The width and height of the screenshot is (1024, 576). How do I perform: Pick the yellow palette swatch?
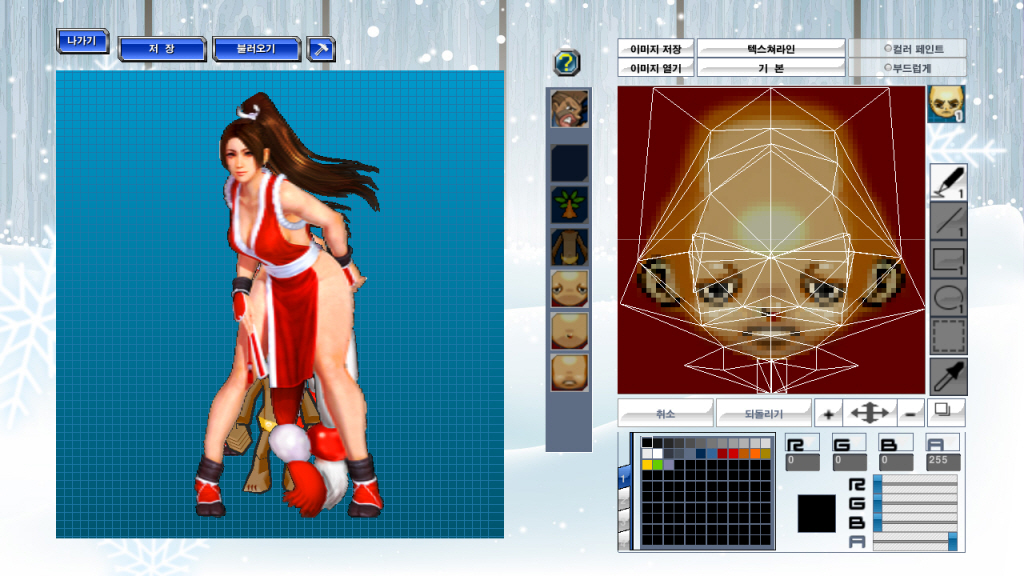tap(647, 465)
